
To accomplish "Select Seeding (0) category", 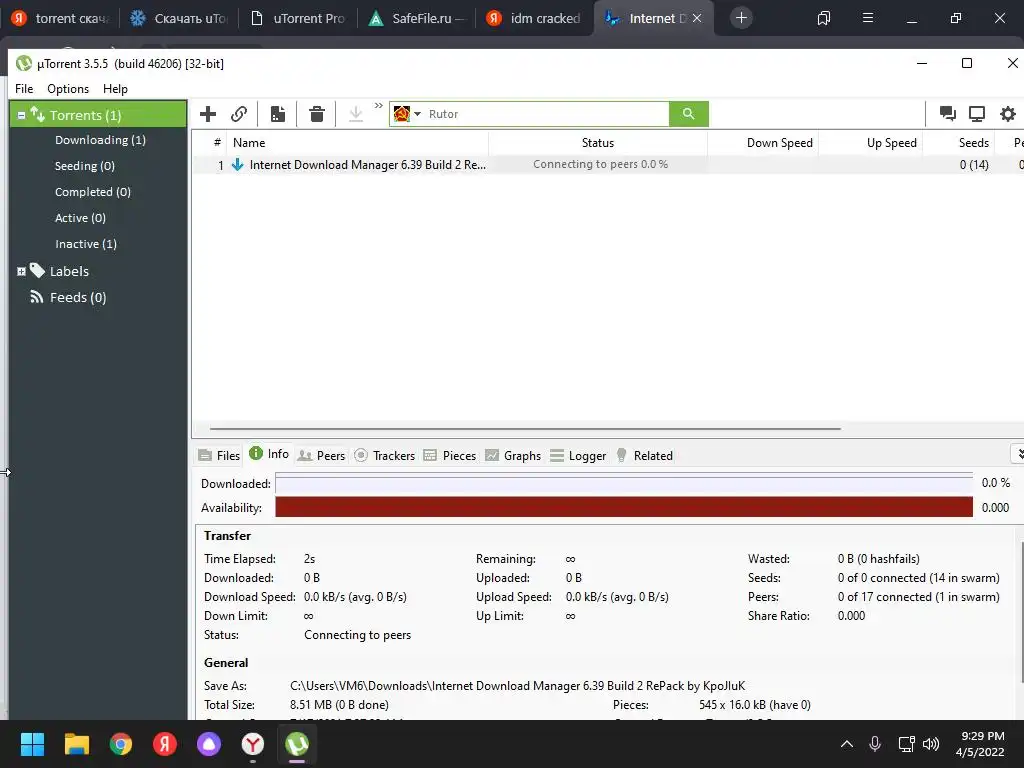I will 85,166.
